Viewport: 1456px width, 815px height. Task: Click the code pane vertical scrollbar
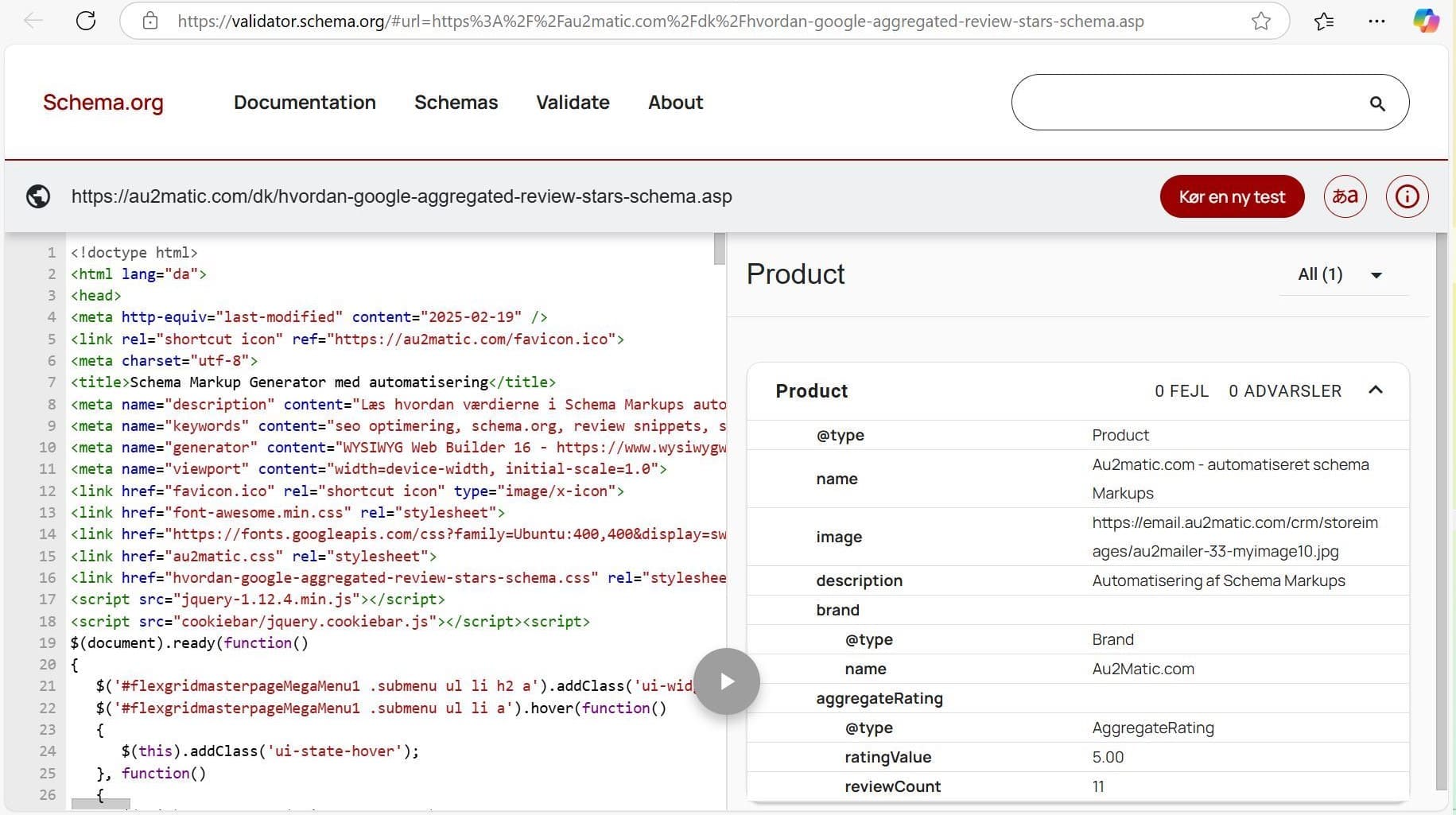click(x=720, y=249)
